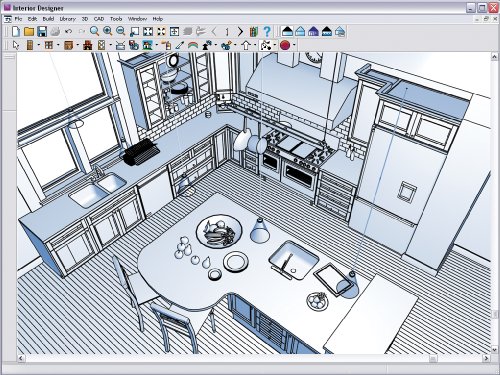Click the New Plan blank page icon

pyautogui.click(x=16, y=32)
